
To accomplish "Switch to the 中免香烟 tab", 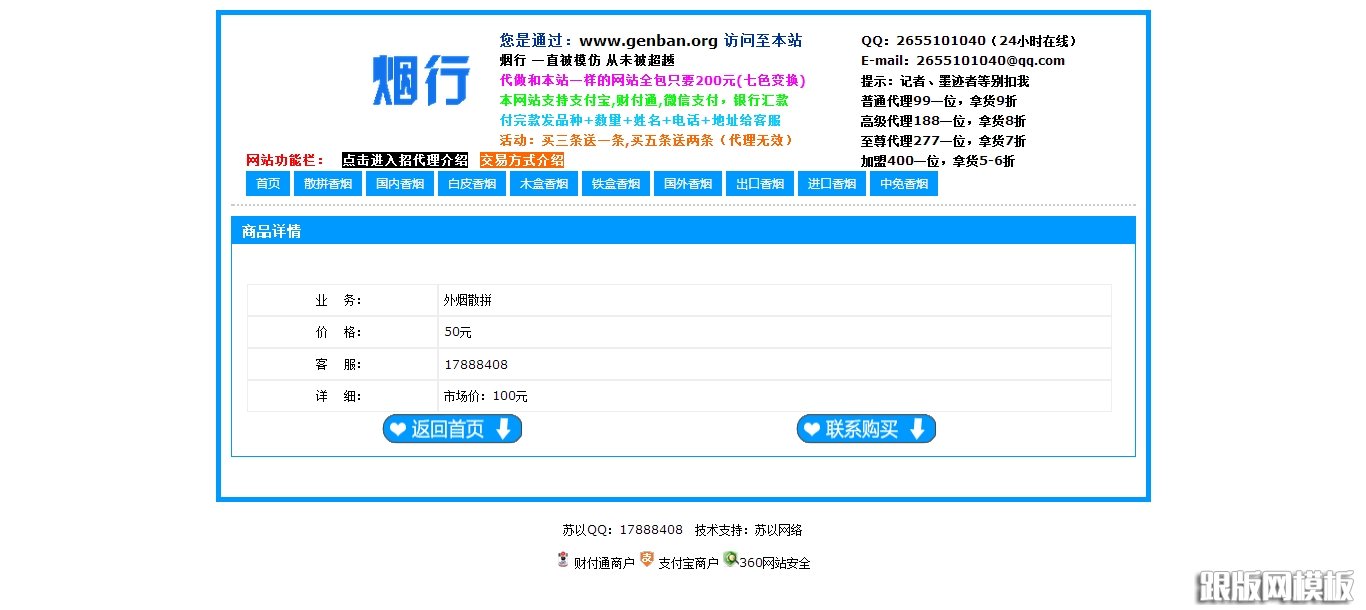I will coord(903,183).
